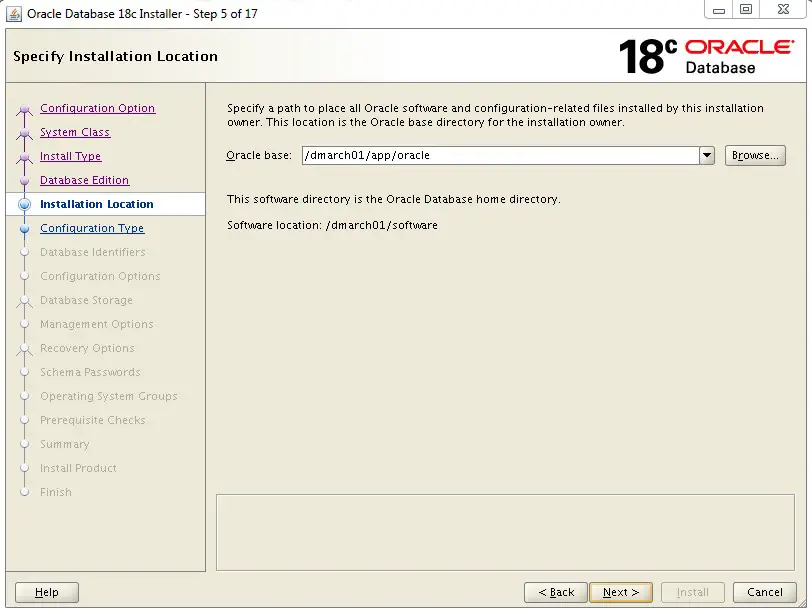Click the disabled Install button
This screenshot has width=812, height=610.
click(x=692, y=592)
